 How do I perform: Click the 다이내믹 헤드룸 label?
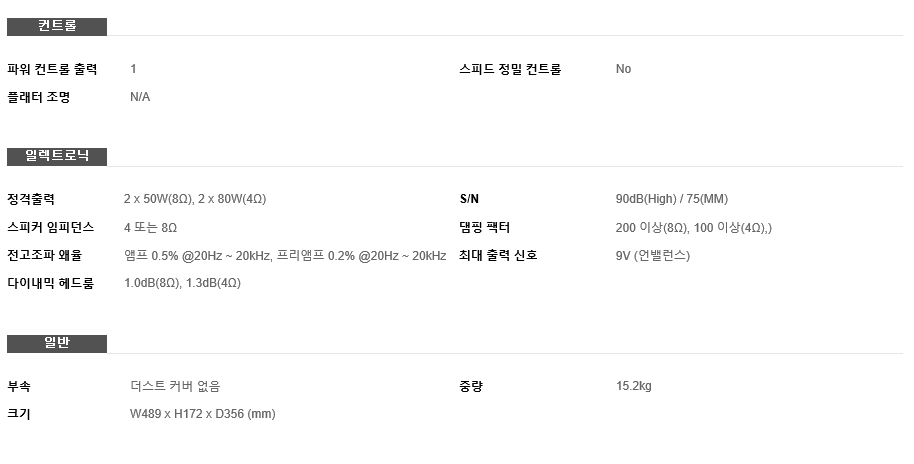50,283
